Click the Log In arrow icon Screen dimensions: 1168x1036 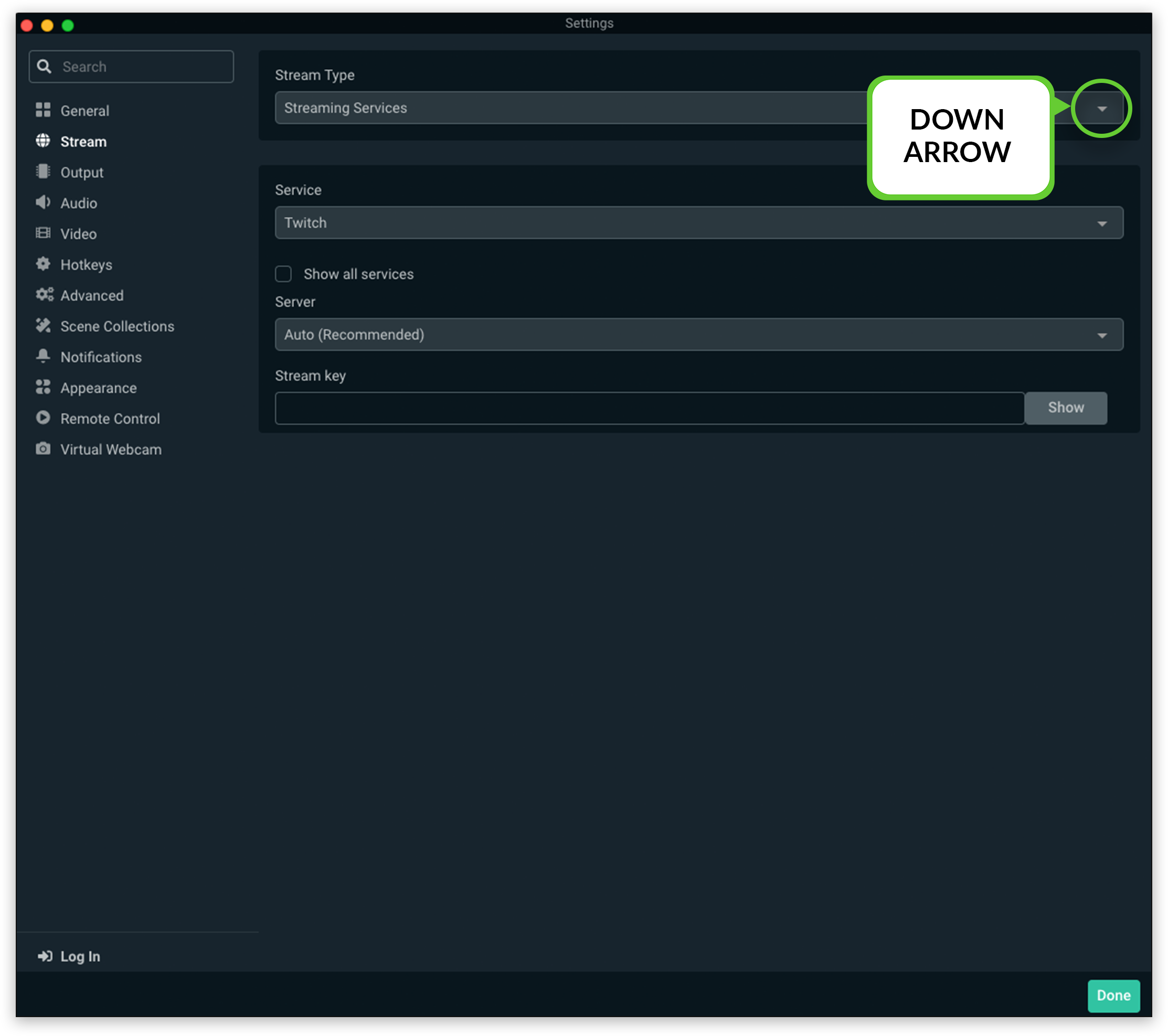click(x=45, y=957)
